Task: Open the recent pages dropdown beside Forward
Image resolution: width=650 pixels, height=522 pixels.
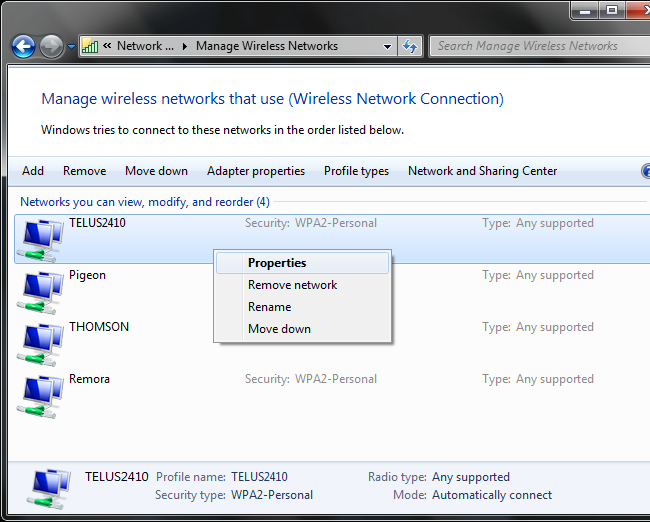Action: pos(71,46)
